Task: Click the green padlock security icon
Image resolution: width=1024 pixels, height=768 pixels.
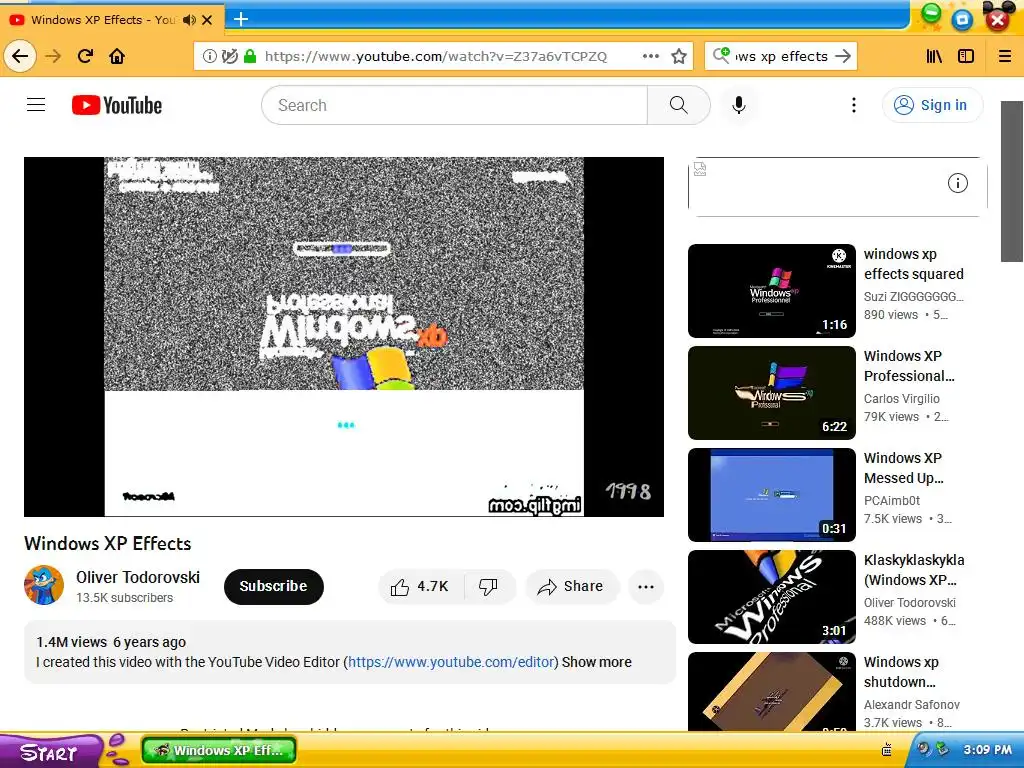Action: [x=249, y=56]
